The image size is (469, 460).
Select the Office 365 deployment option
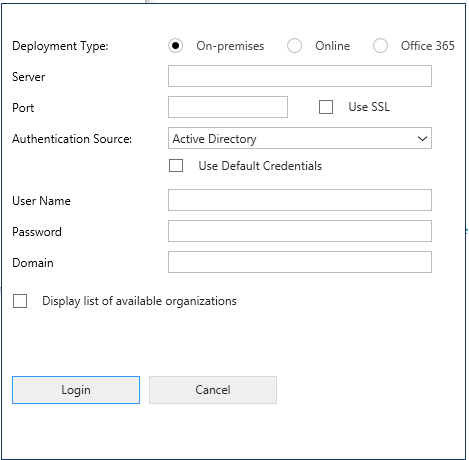pos(380,46)
